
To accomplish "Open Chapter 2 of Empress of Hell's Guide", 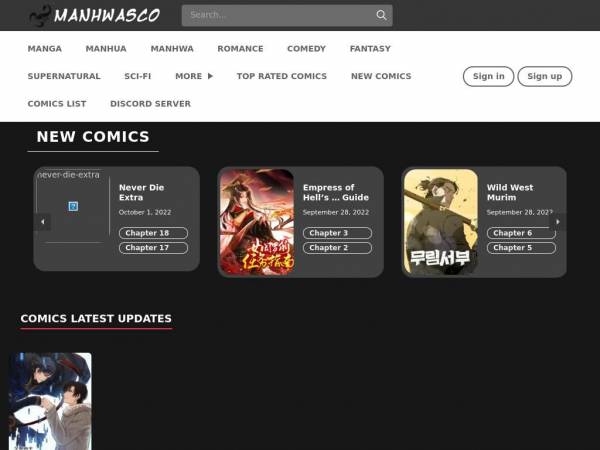I will click(337, 248).
